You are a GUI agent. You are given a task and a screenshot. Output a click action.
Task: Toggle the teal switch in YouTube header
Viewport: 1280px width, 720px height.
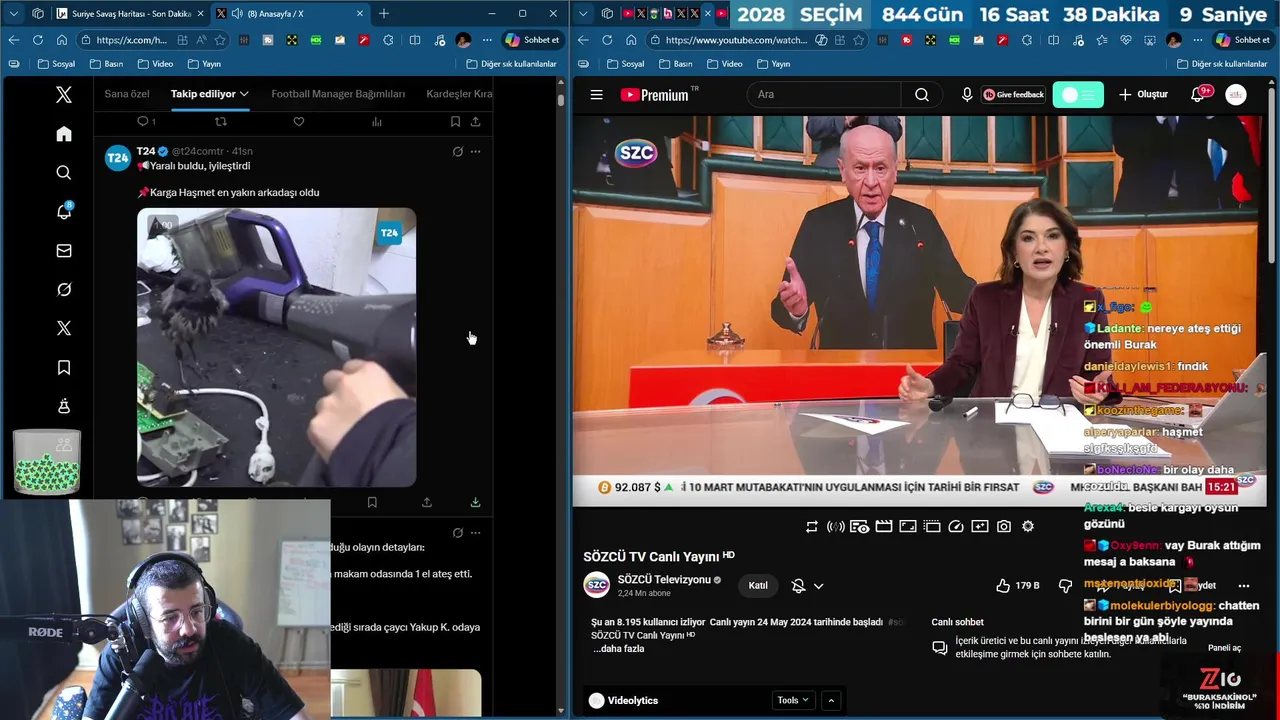click(1078, 95)
